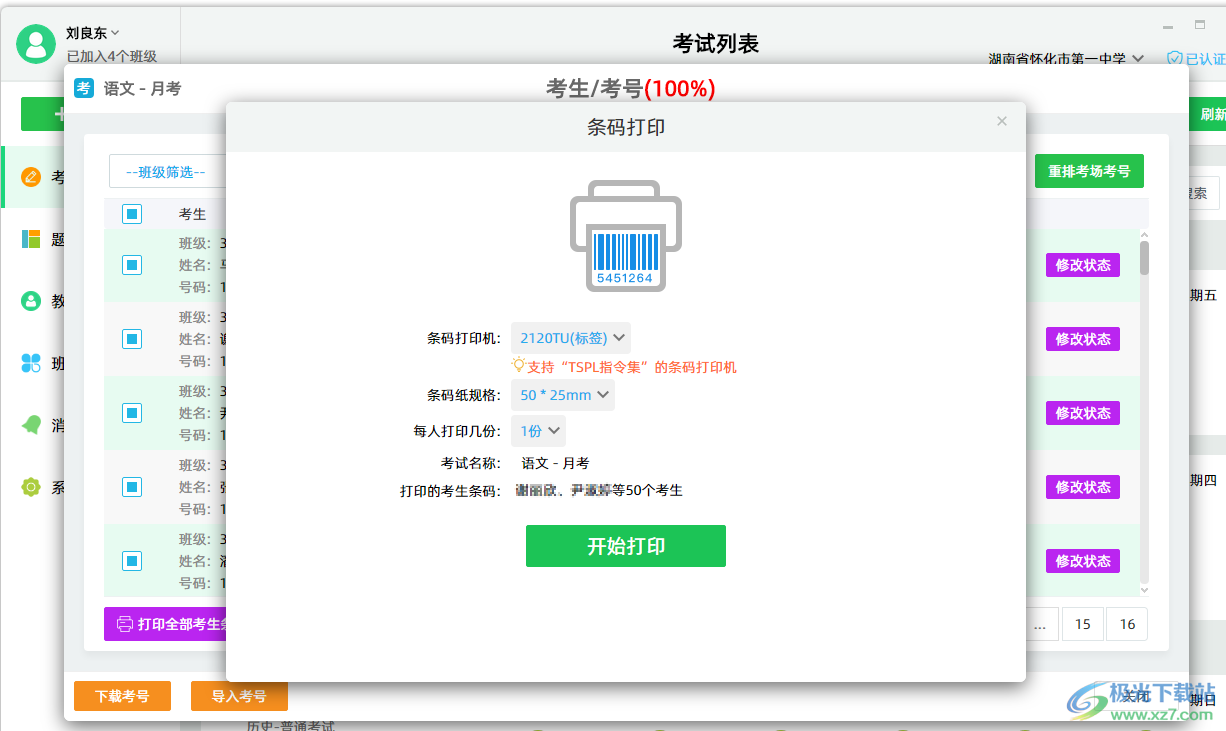This screenshot has width=1226, height=731.
Task: Close the 条码打印 dialog
Action: [x=1002, y=121]
